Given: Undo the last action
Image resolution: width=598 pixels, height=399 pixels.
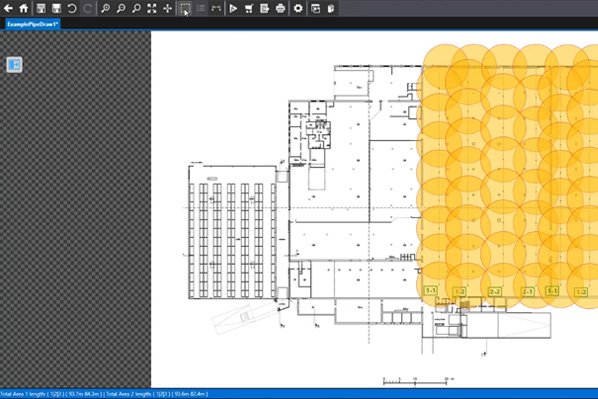Looking at the screenshot, I should point(72,8).
